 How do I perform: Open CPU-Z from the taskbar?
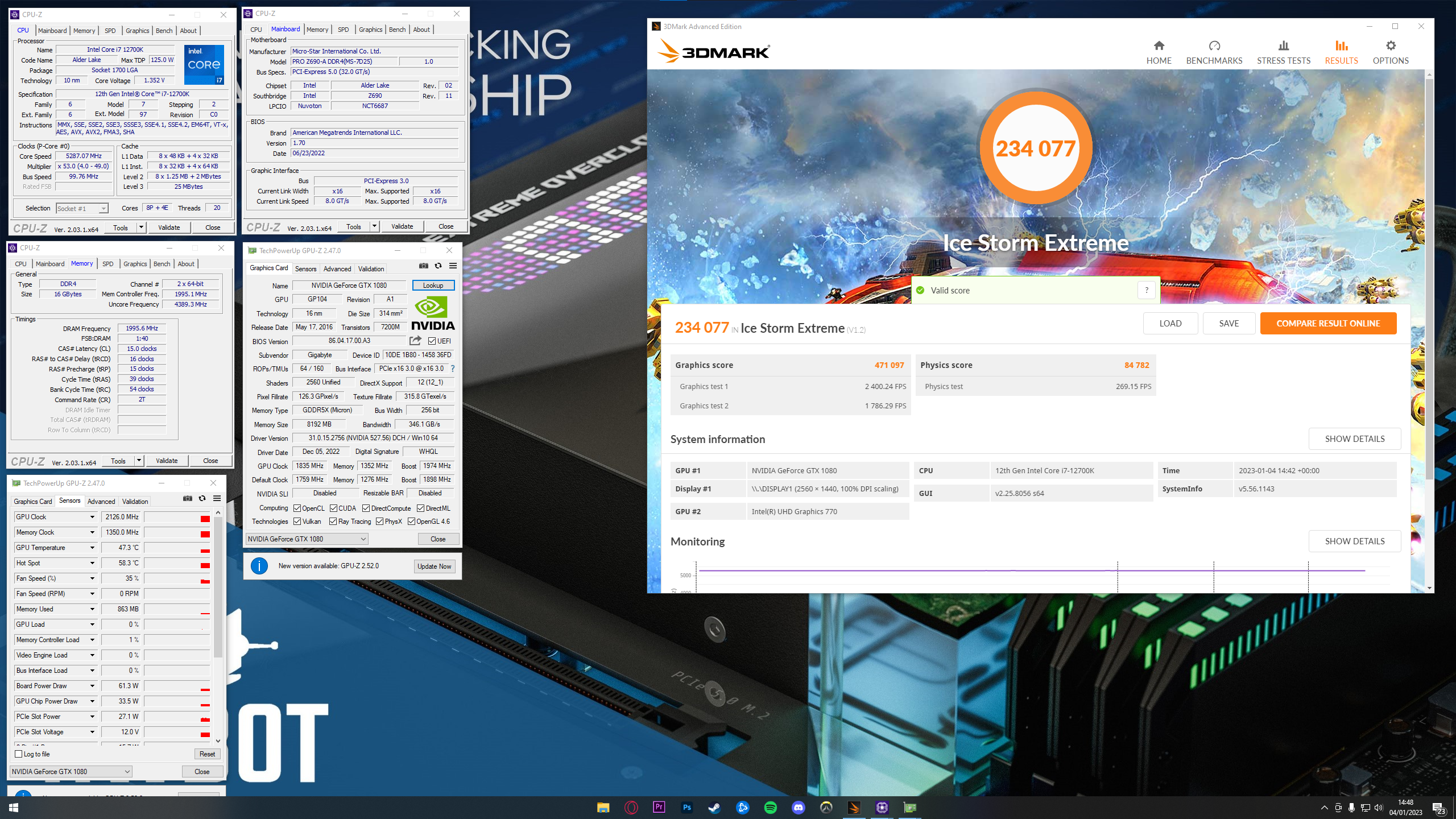[882, 808]
